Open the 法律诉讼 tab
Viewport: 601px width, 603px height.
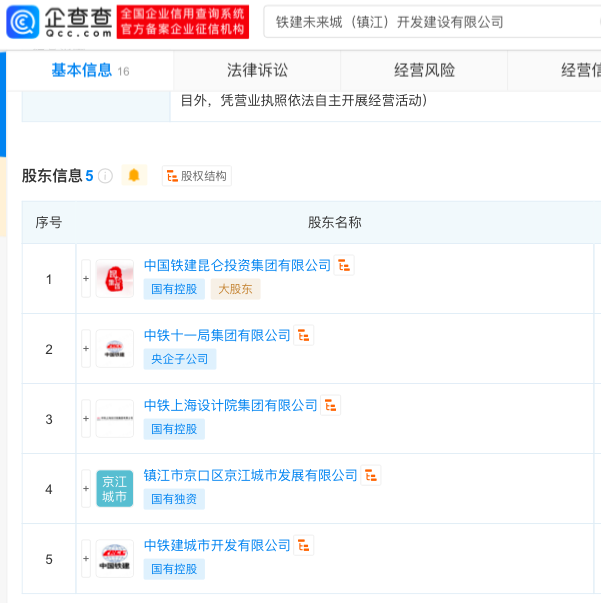click(257, 71)
